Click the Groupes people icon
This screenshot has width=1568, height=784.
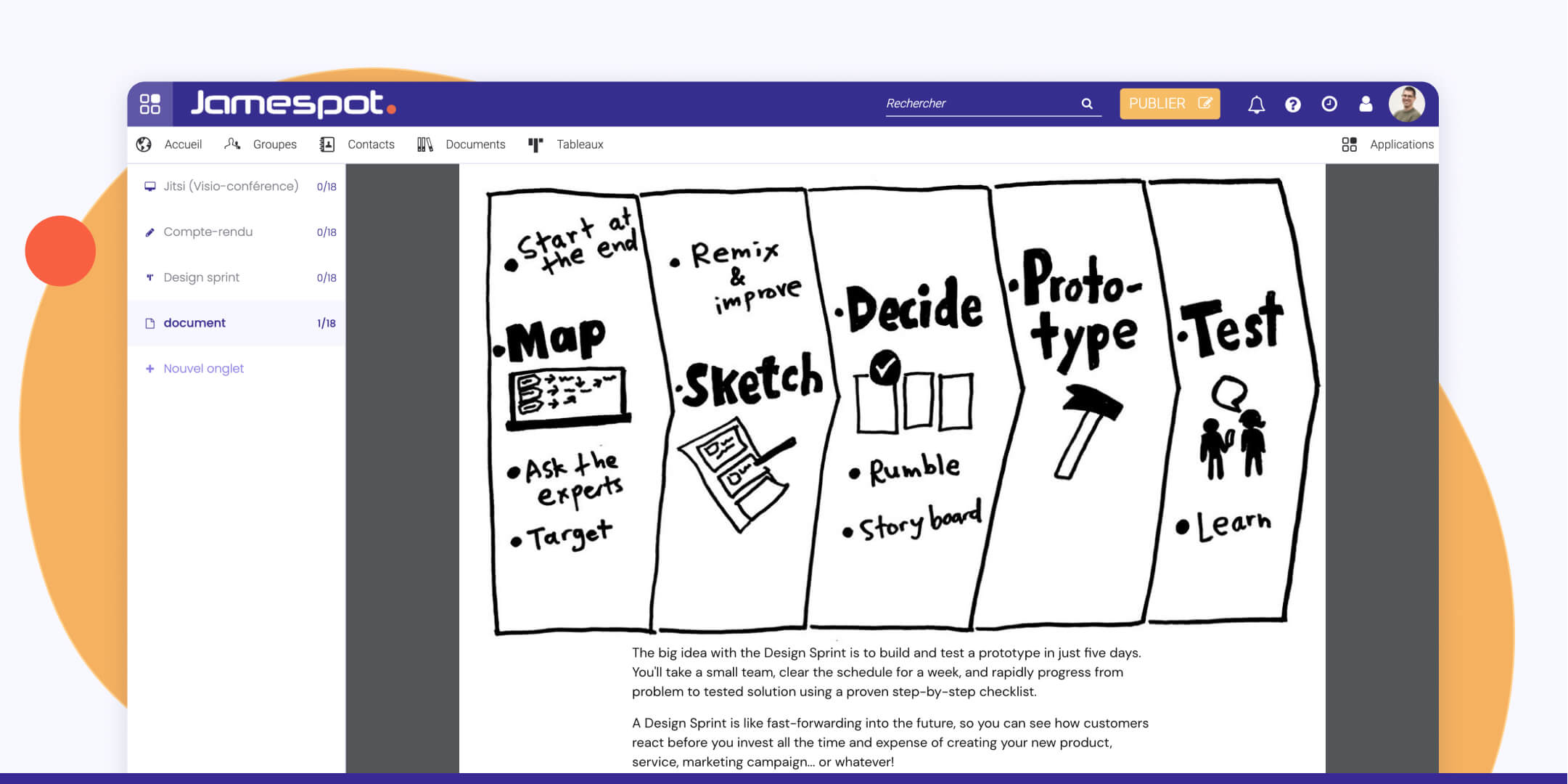coord(232,144)
